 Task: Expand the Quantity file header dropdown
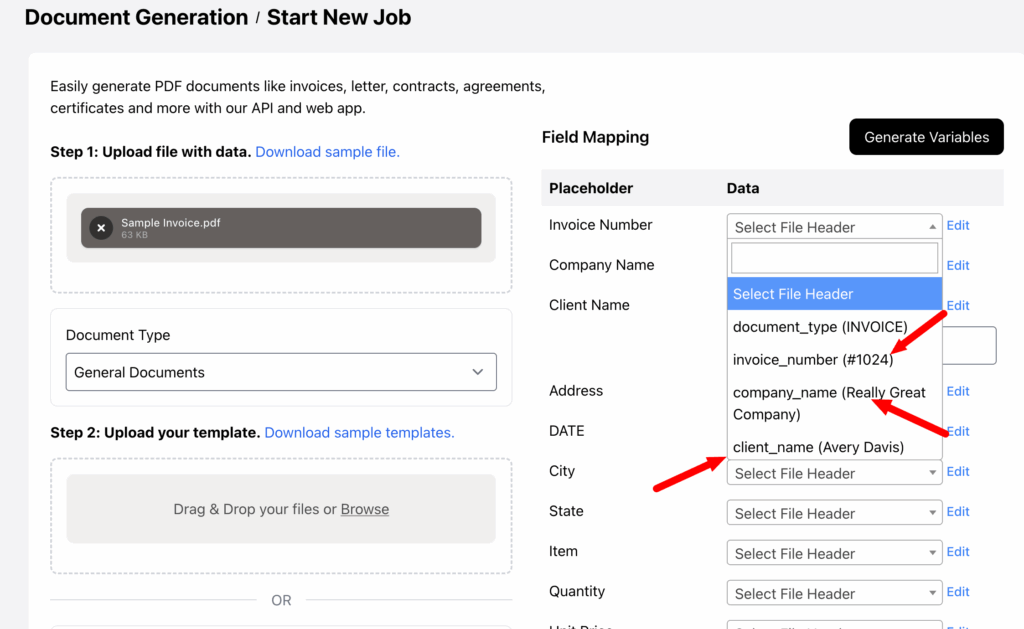click(833, 593)
